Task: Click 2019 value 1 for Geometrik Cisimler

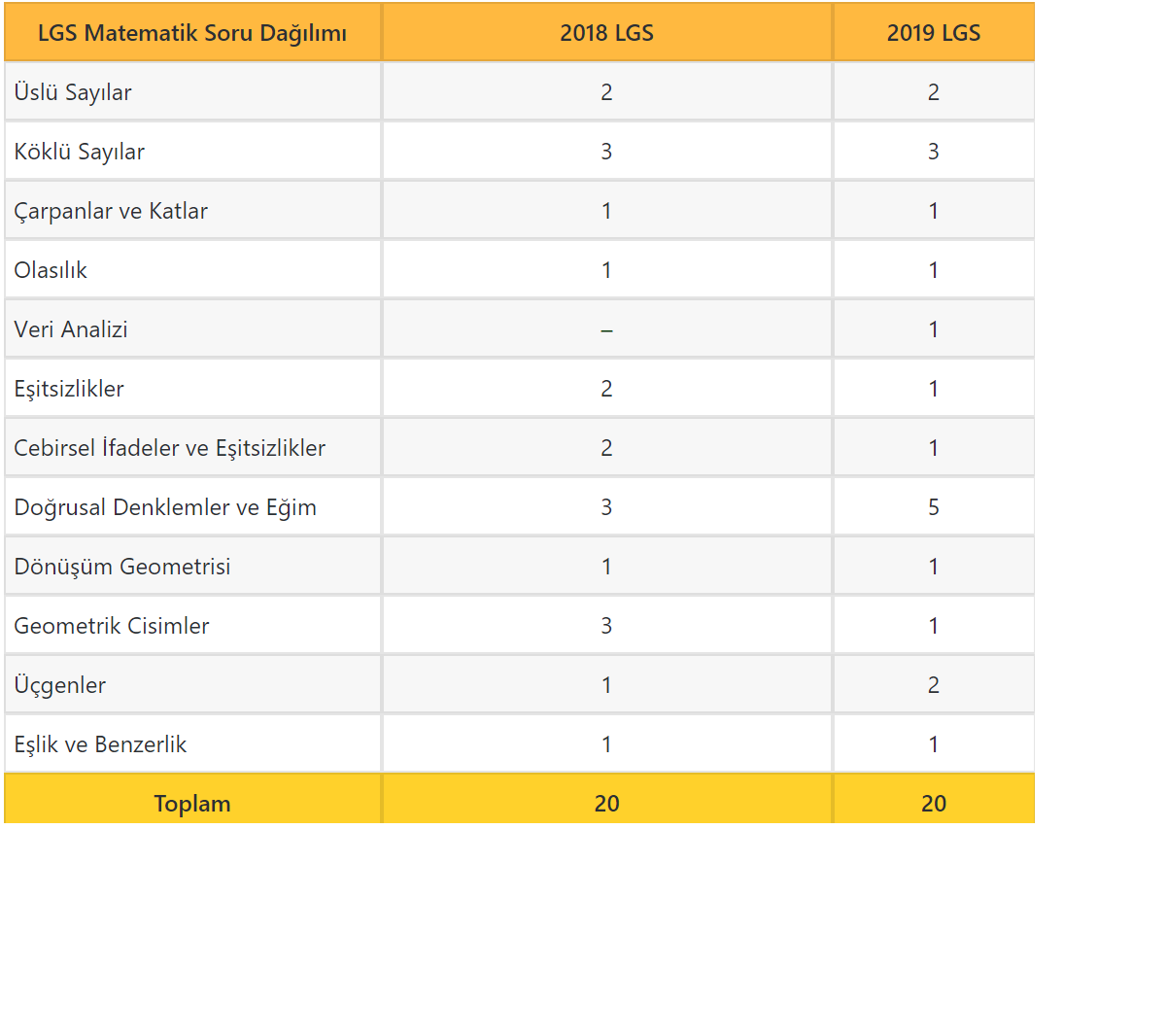Action: [x=934, y=626]
